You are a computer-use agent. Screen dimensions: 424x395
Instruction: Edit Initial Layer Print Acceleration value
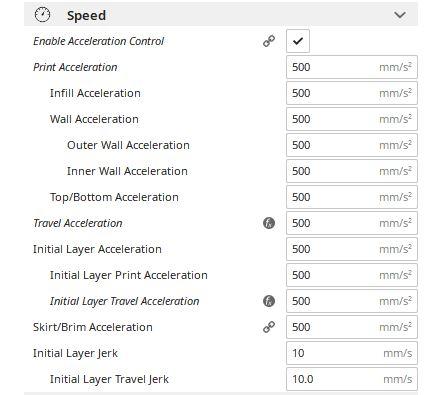[x=352, y=275]
